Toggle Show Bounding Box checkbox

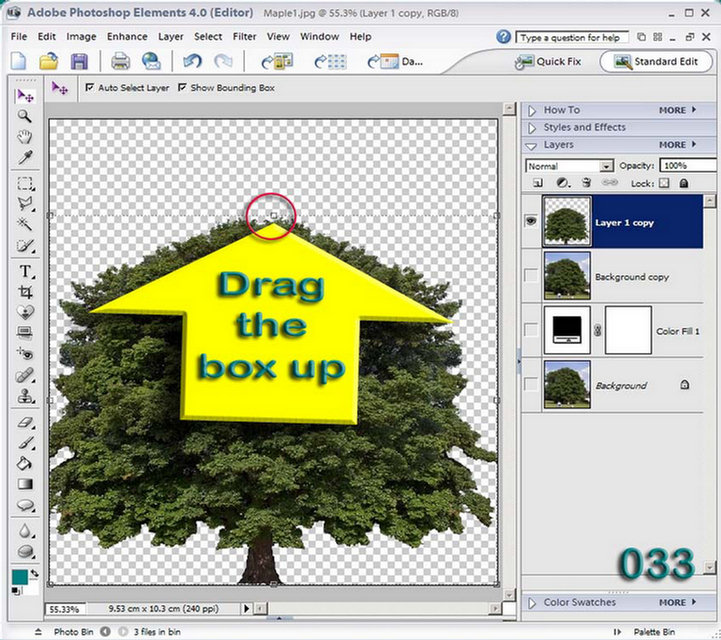click(182, 87)
